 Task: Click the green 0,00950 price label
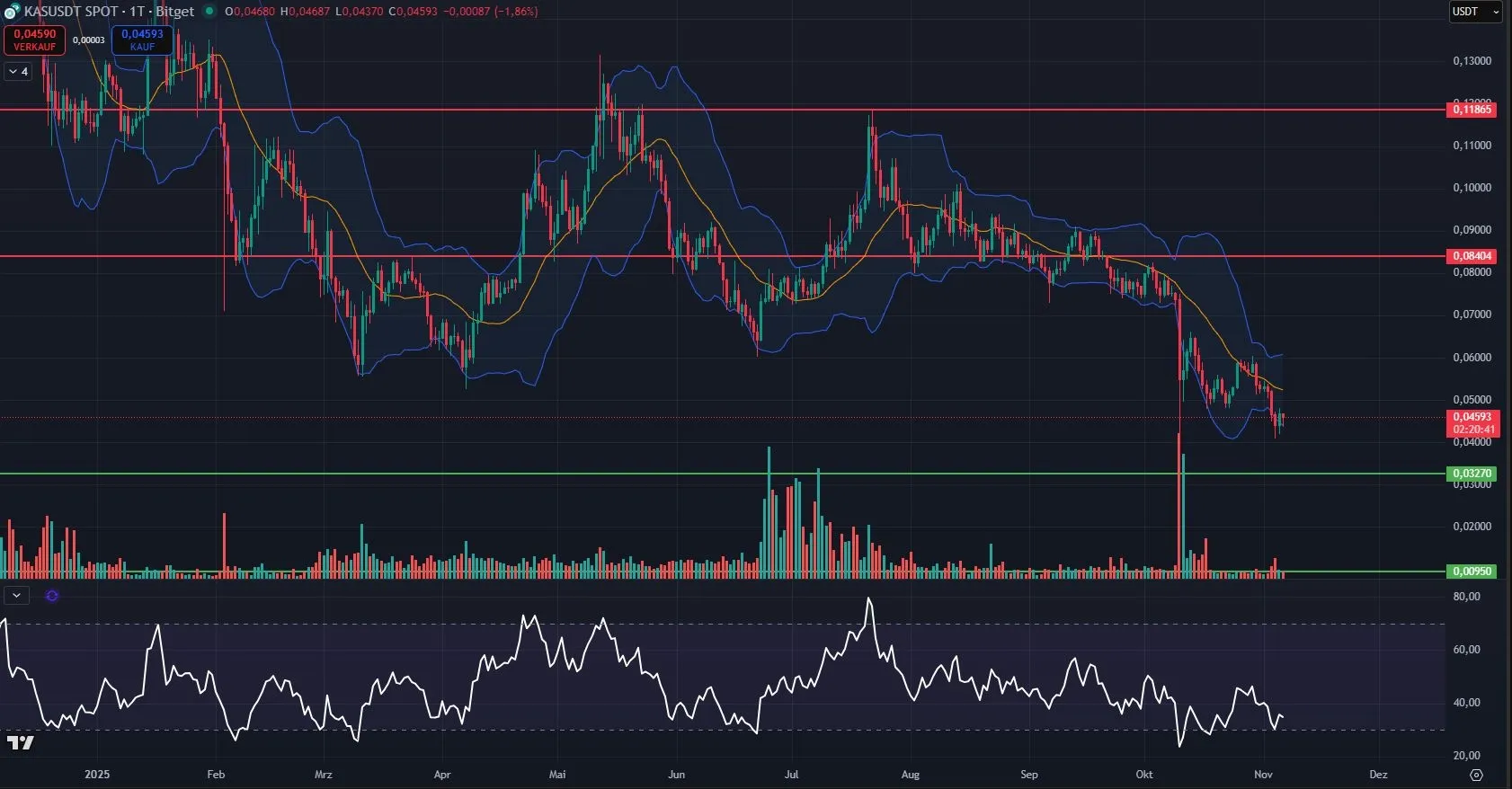pos(1472,572)
